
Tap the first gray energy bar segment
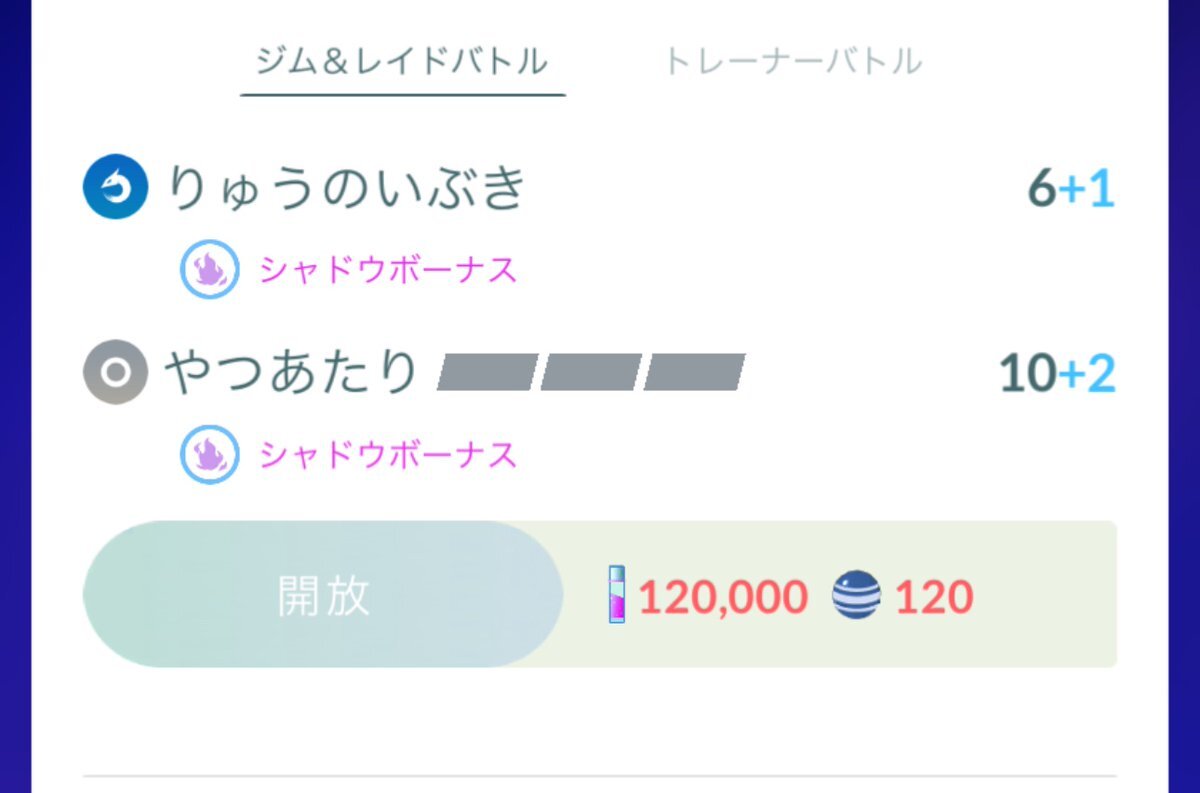tap(487, 372)
